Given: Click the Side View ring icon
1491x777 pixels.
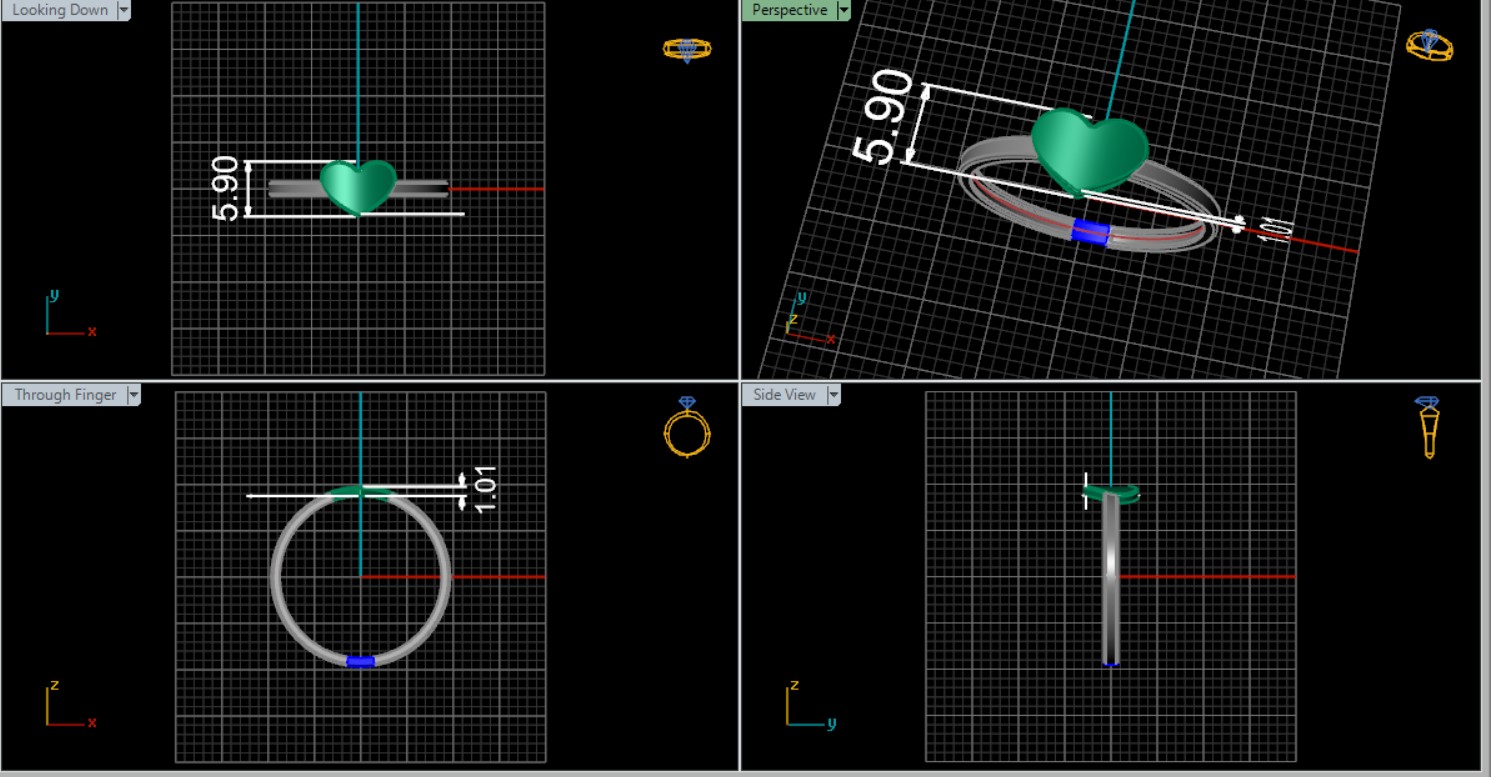Looking at the screenshot, I should 1429,426.
